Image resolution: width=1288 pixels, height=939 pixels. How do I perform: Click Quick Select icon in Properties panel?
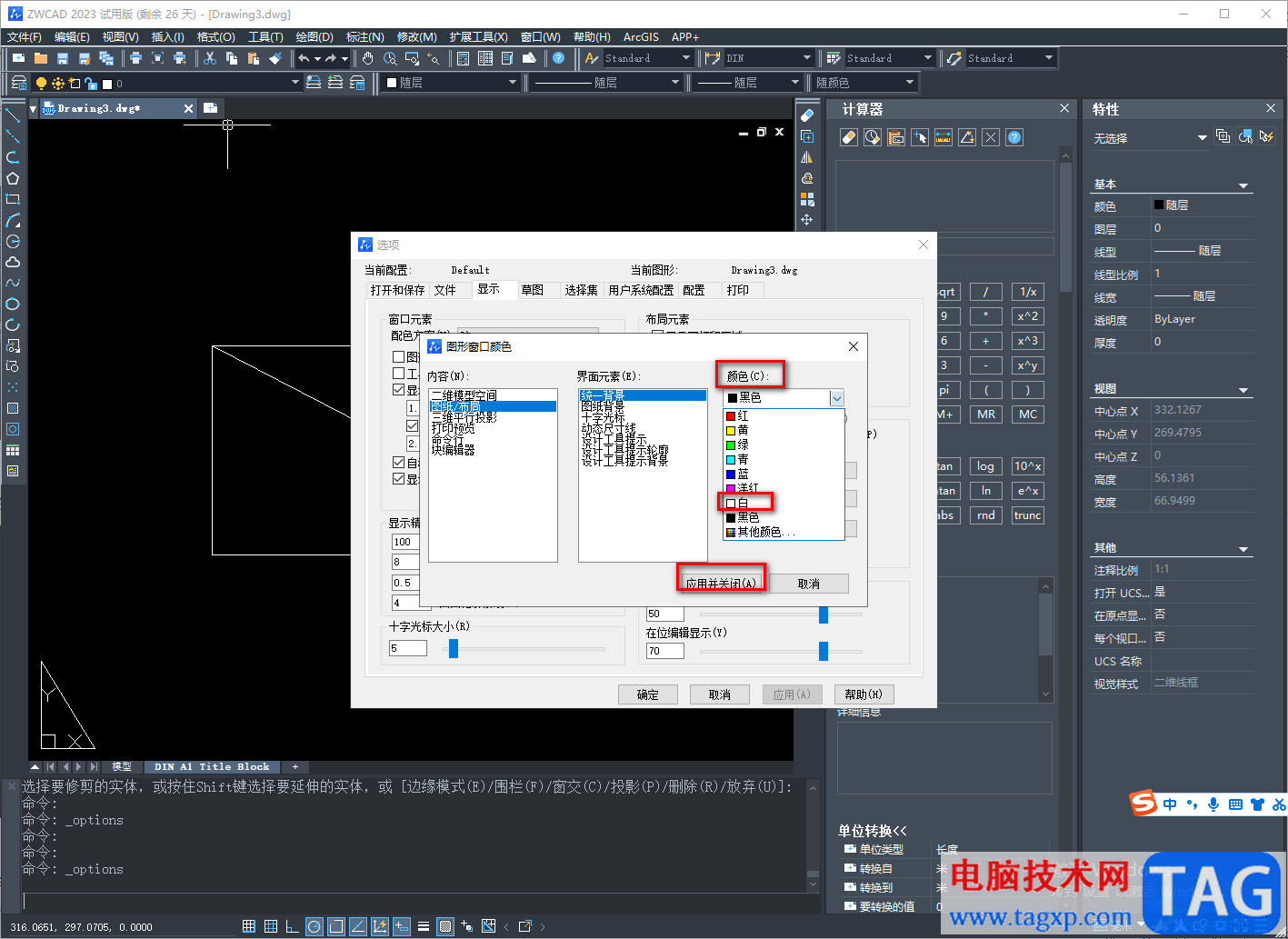pos(1266,136)
